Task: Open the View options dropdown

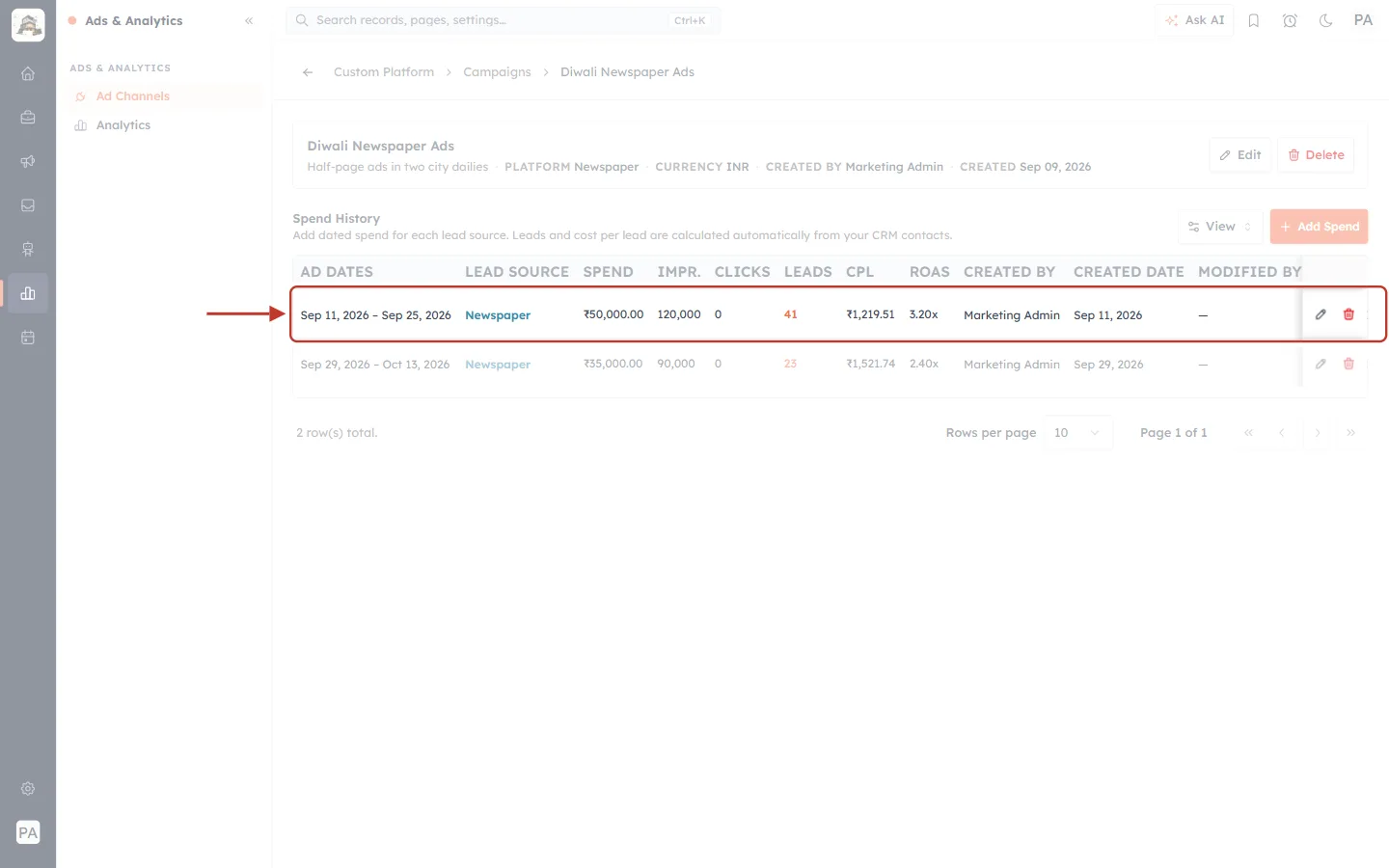Action: [x=1220, y=227]
